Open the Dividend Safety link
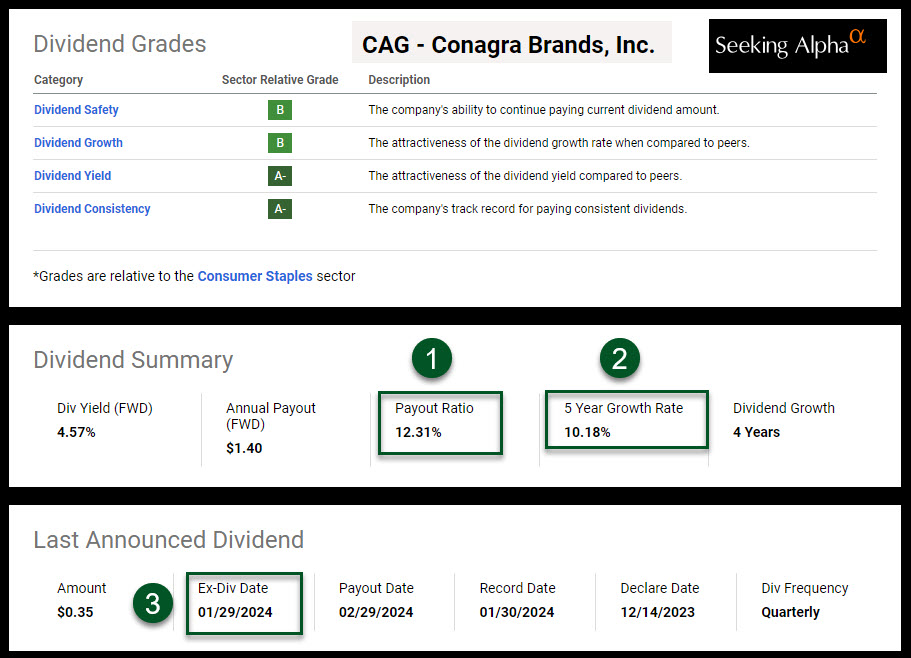Viewport: 911px width, 658px height. (x=76, y=110)
